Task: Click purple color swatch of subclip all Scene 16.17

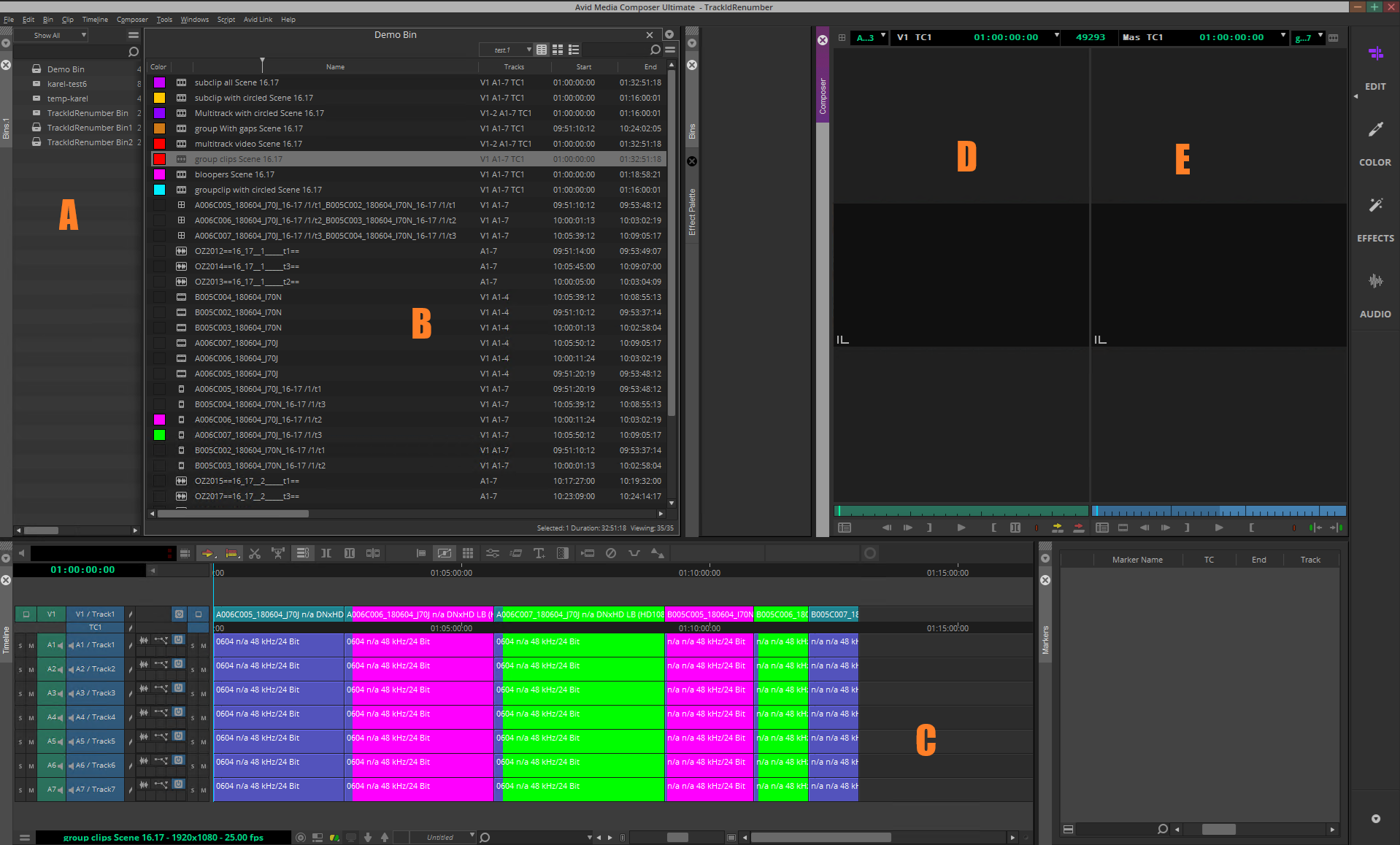Action: 159,82
